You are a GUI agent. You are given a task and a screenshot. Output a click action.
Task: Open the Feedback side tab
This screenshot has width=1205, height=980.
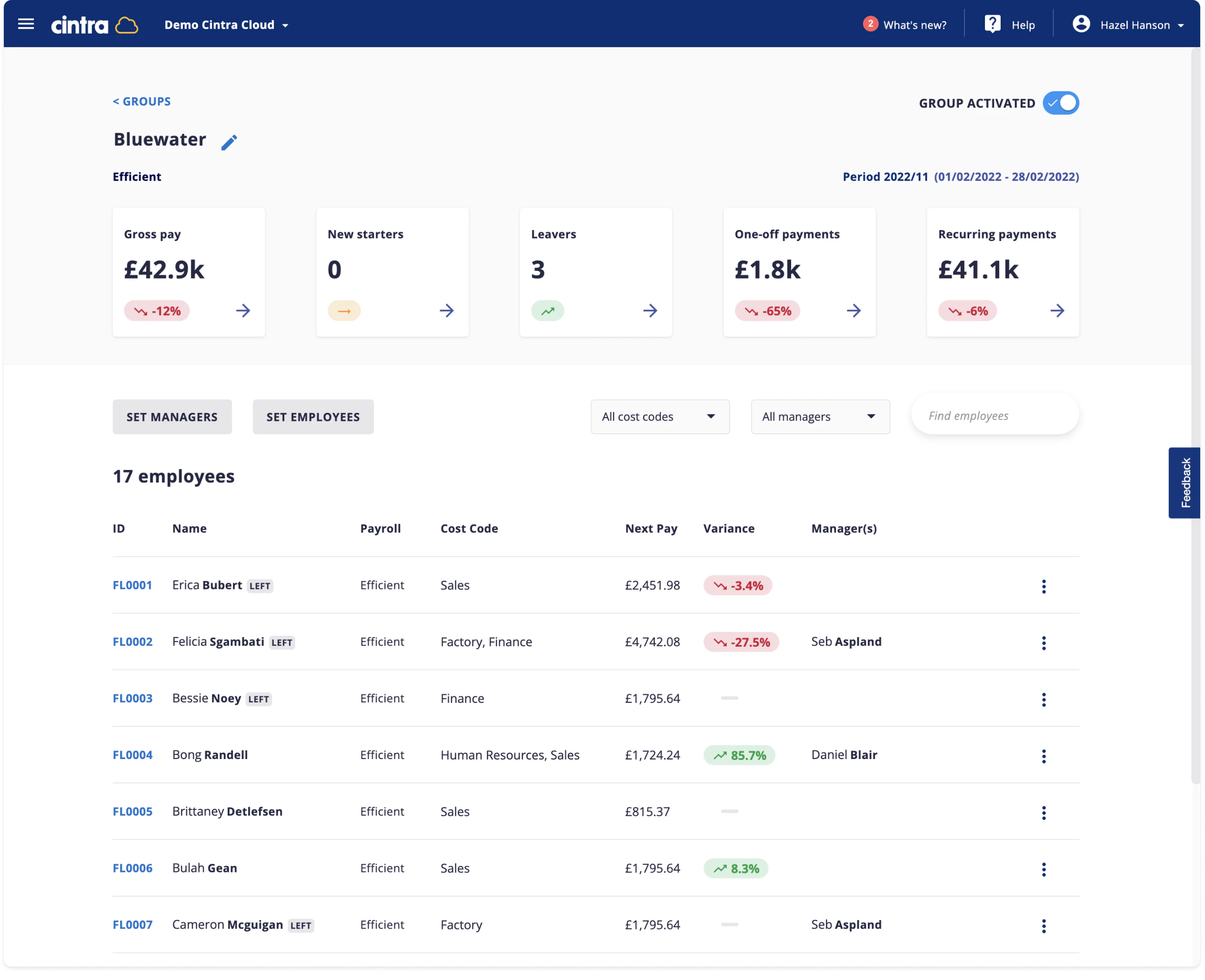pos(1185,483)
